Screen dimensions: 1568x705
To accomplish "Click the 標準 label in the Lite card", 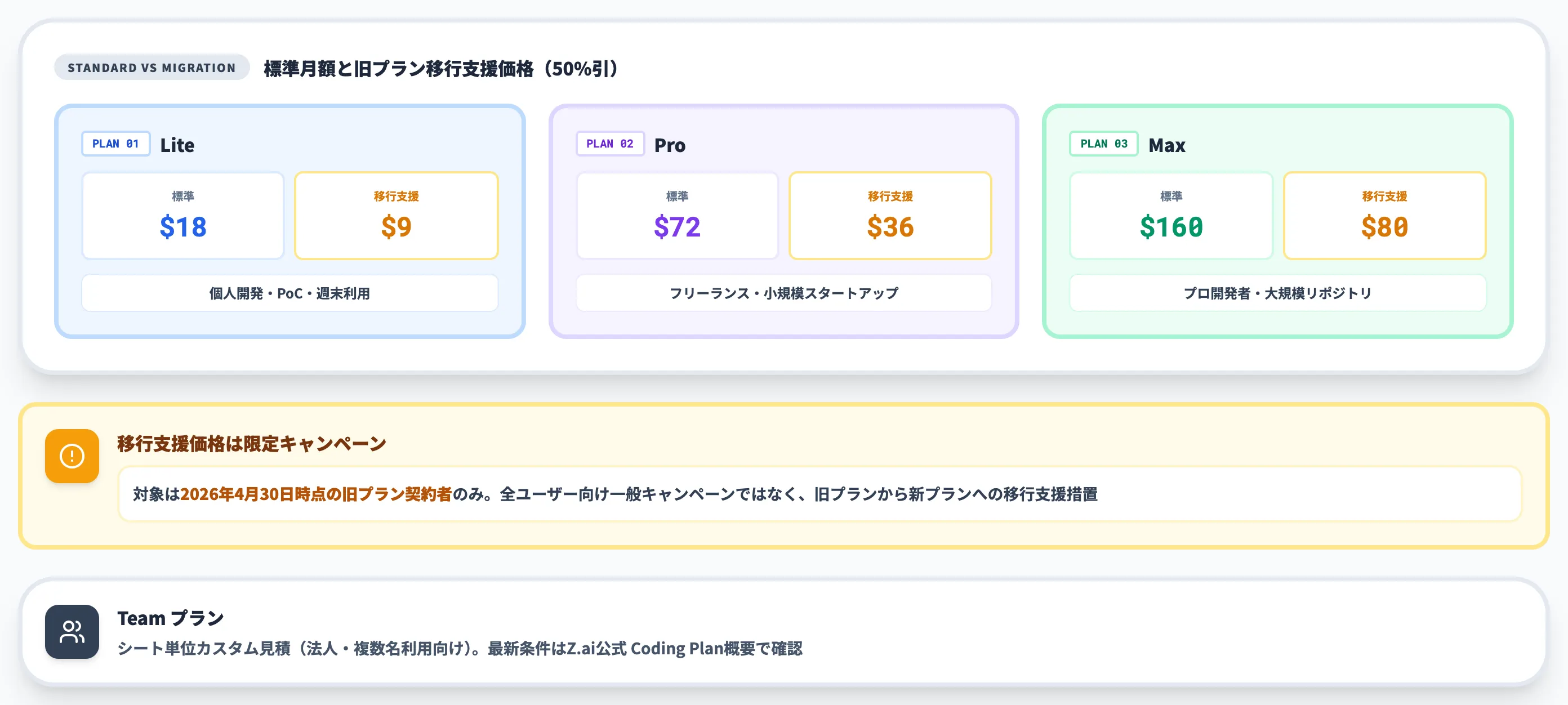I will pos(182,196).
